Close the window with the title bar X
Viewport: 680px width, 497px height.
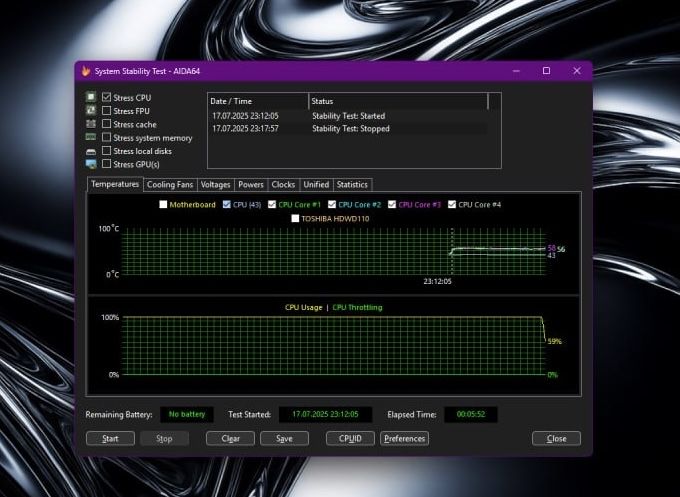[577, 71]
